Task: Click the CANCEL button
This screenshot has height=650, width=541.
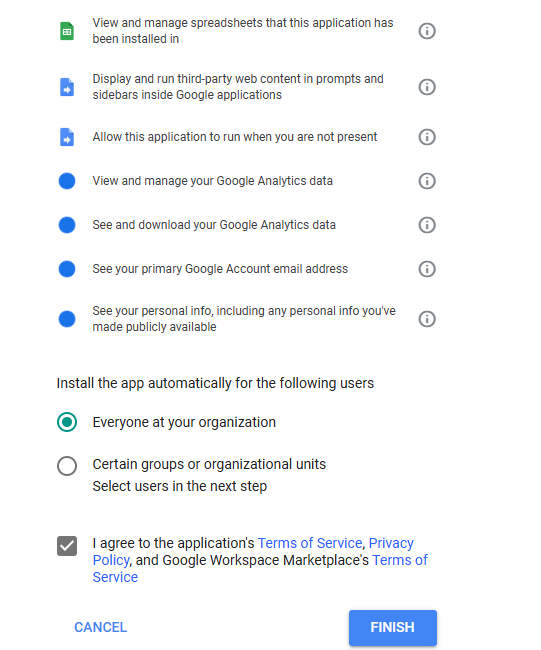Action: [x=101, y=627]
